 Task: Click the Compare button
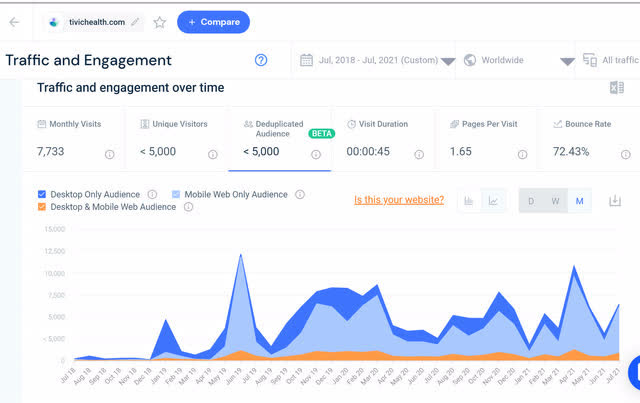click(x=213, y=22)
